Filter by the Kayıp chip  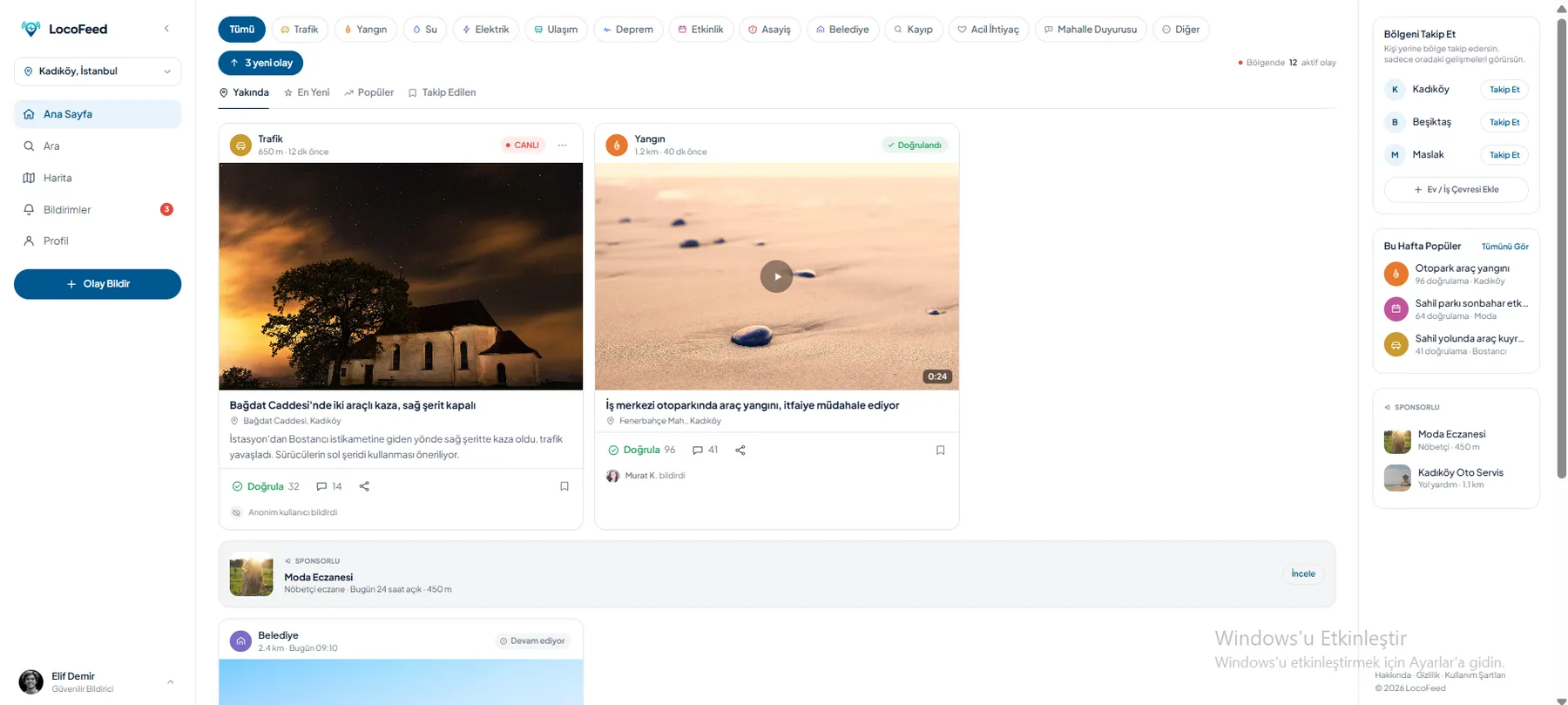tap(913, 30)
